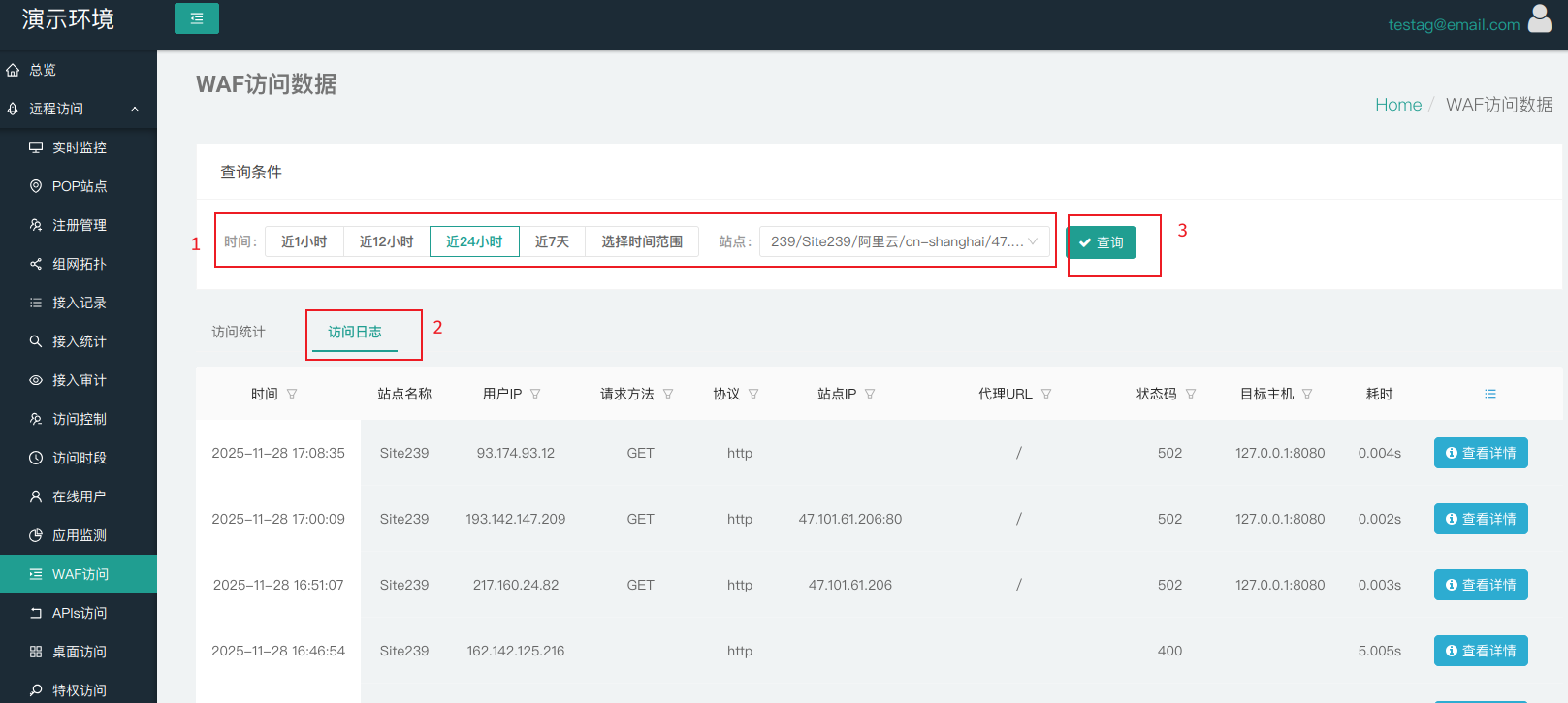Viewport: 1568px width, 703px height.
Task: Click the 接入统计 magnifier icon
Action: coord(36,341)
